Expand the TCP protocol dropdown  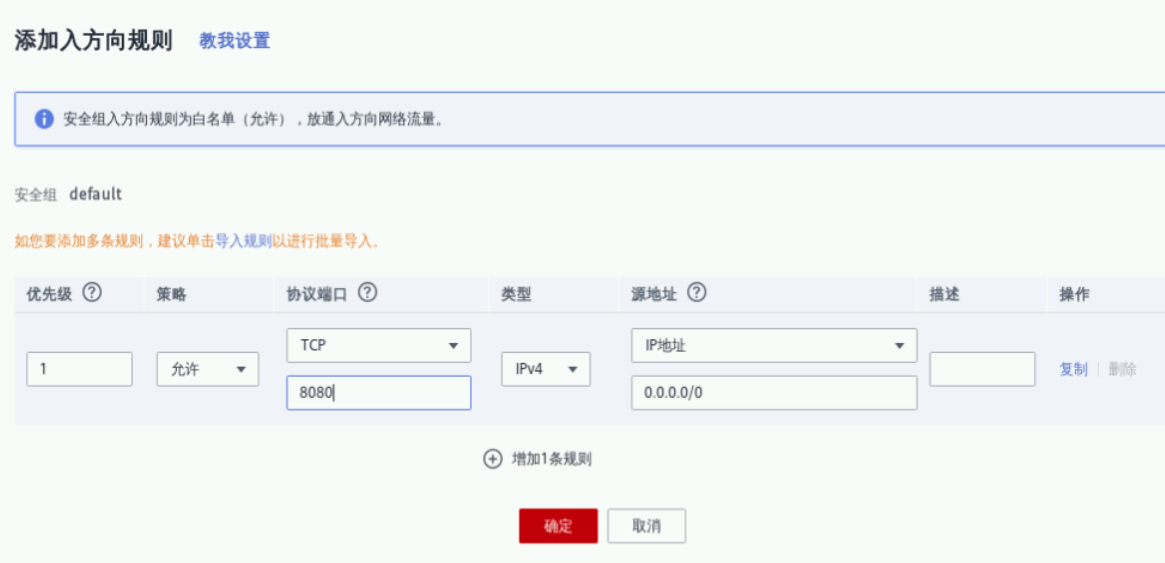pyautogui.click(x=378, y=346)
